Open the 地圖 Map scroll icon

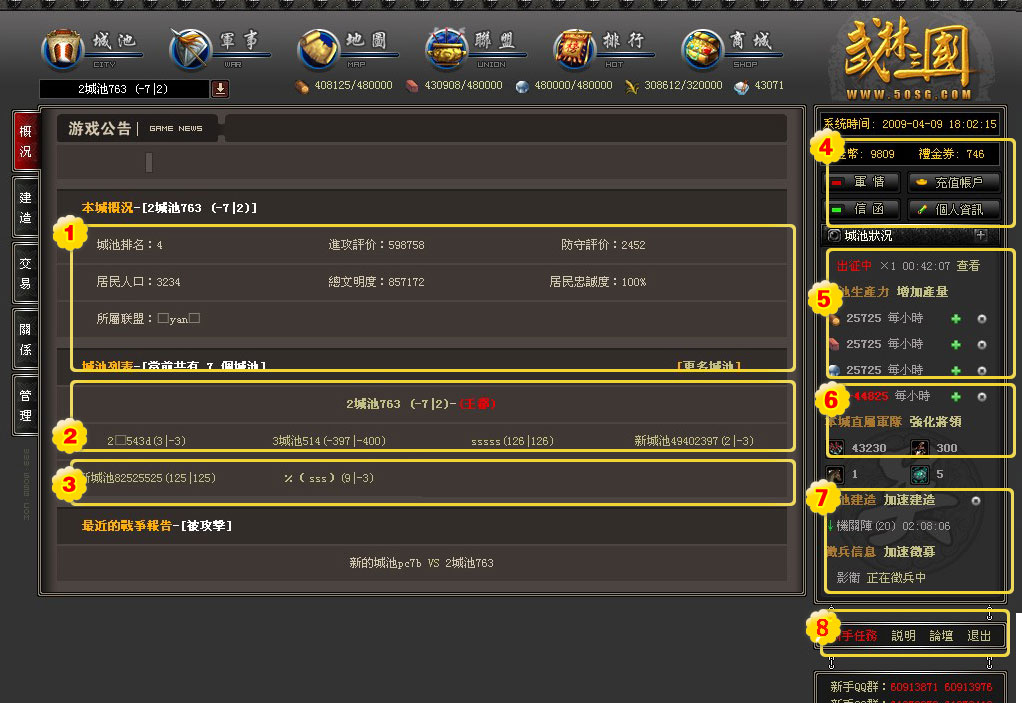point(318,49)
